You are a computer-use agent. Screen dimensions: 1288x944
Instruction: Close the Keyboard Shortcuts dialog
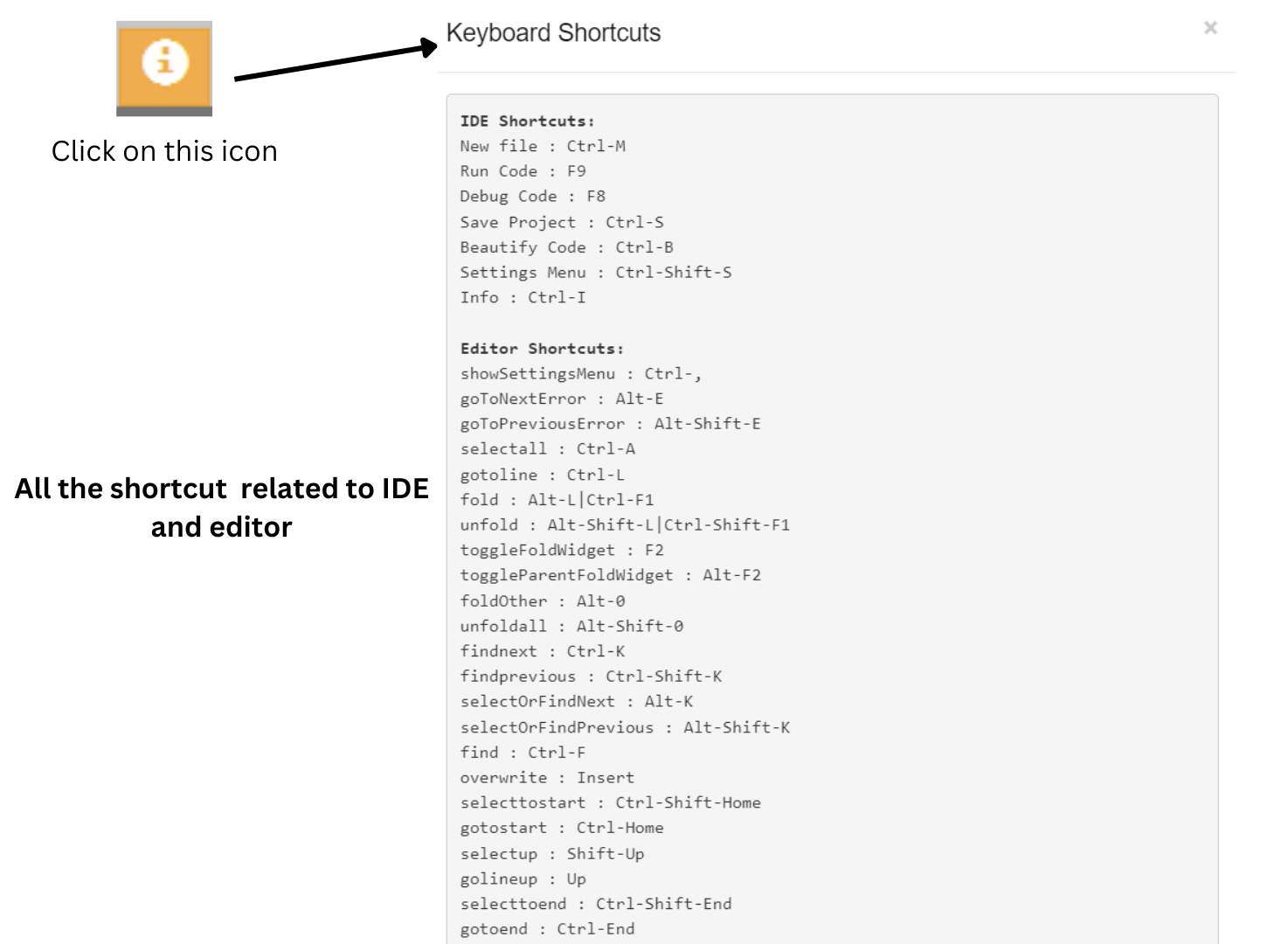pos(1211,28)
